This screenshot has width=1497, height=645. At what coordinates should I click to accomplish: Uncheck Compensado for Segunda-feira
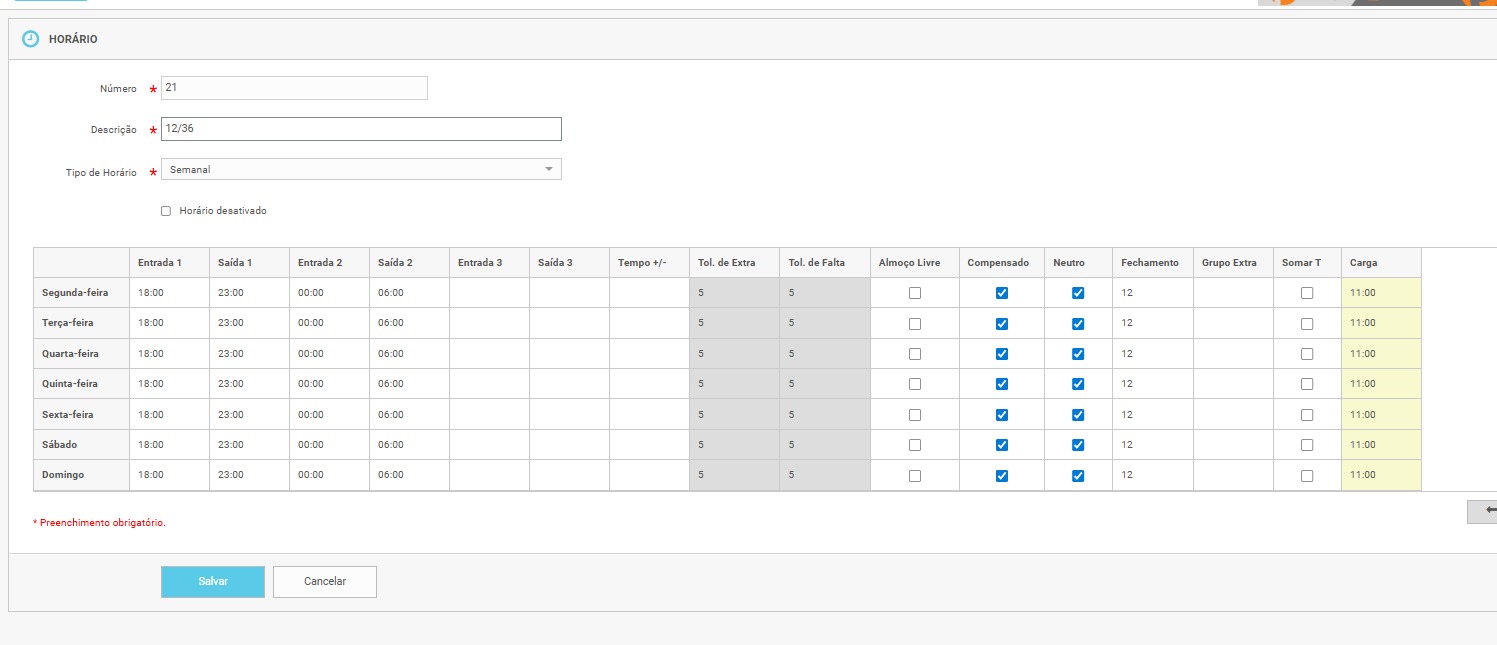[1002, 293]
